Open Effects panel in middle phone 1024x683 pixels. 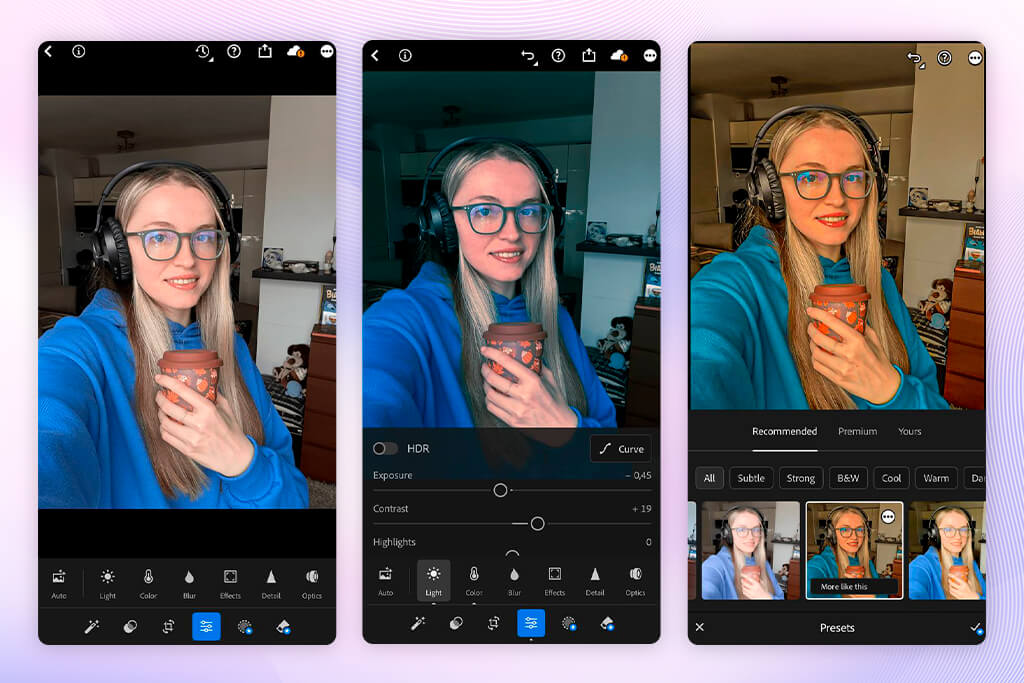[x=554, y=580]
